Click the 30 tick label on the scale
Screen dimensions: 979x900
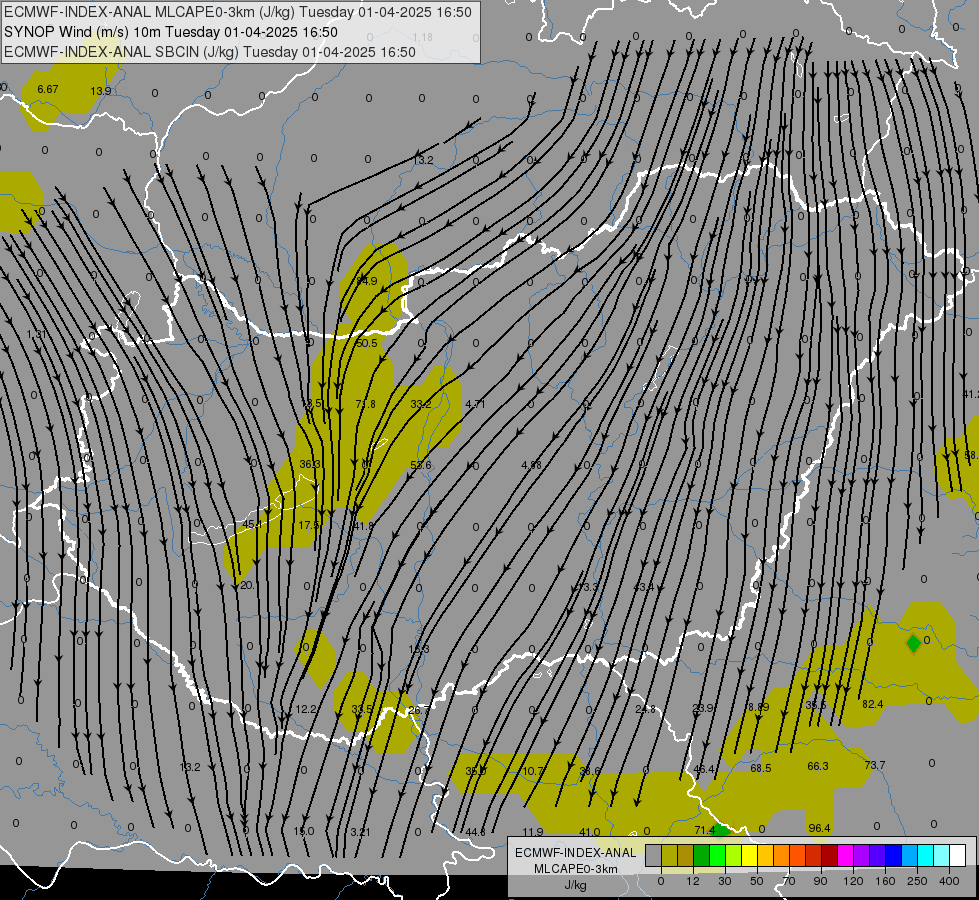[724, 881]
